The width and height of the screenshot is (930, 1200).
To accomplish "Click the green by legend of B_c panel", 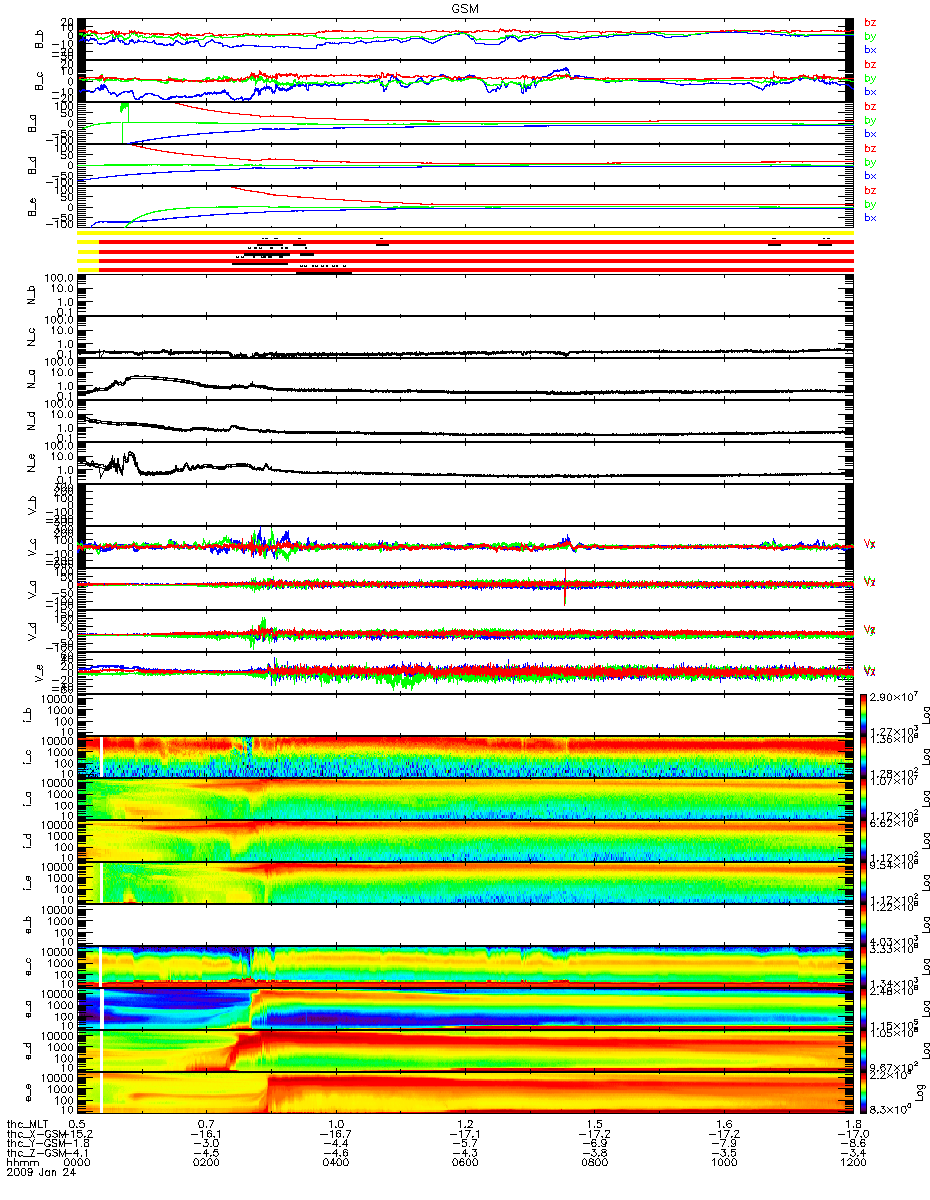I will (870, 78).
